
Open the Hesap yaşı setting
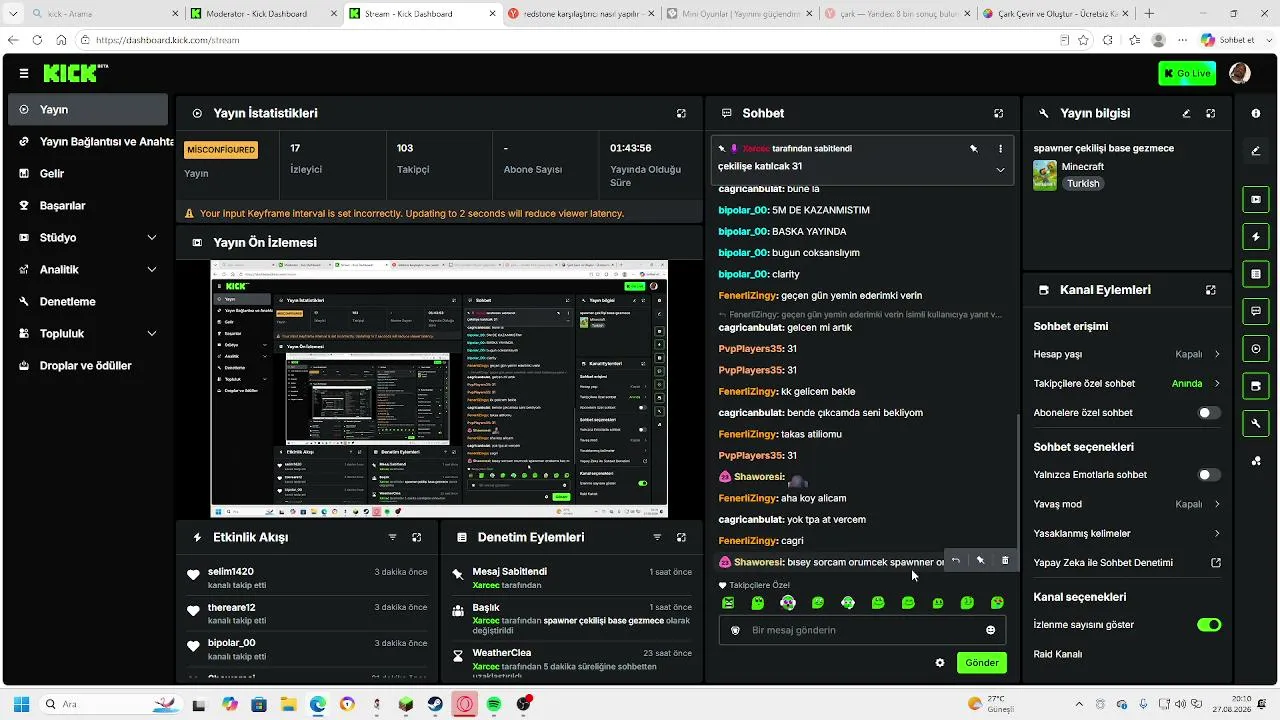point(1127,354)
